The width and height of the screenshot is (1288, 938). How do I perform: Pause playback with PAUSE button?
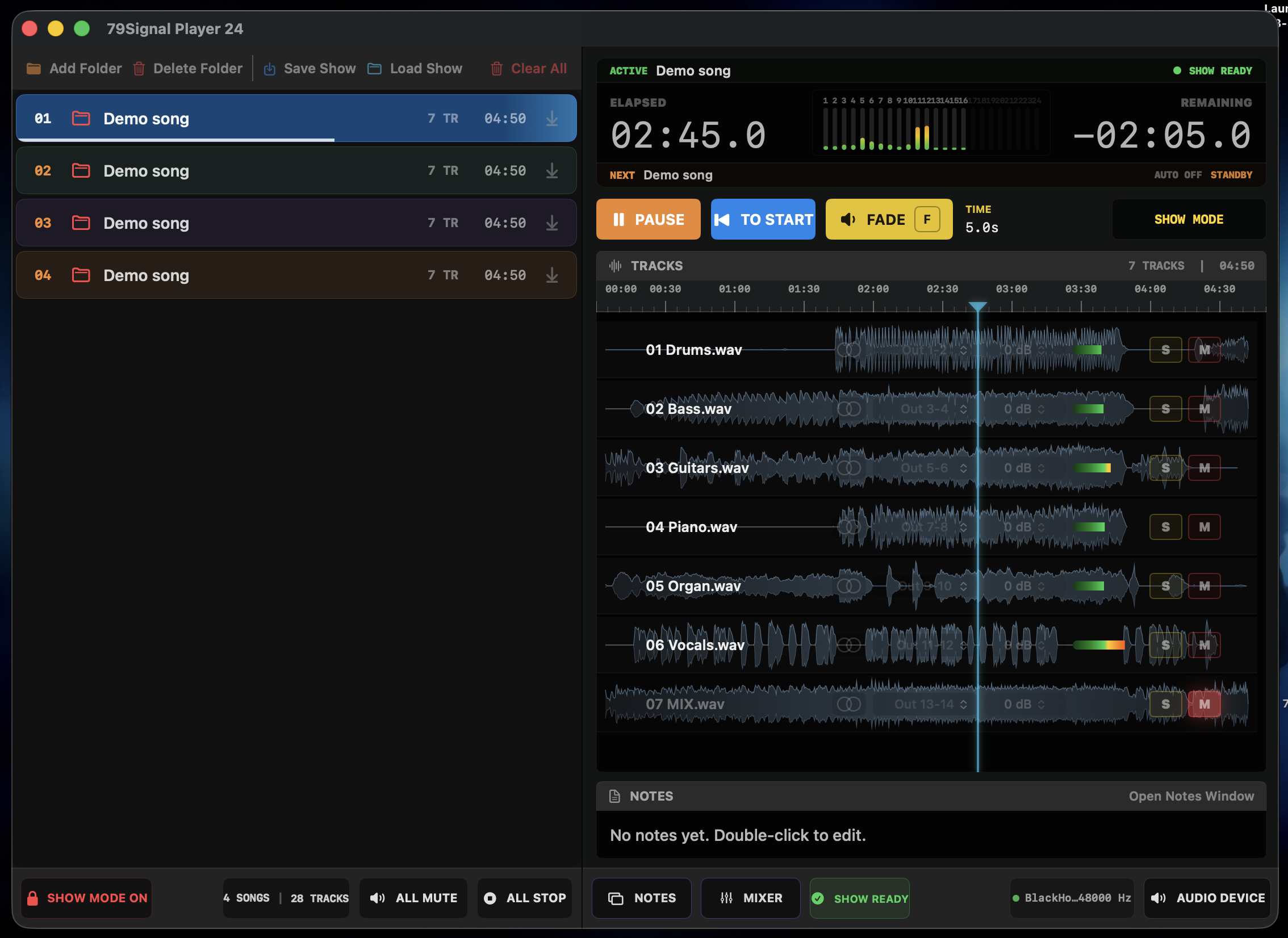(x=649, y=219)
